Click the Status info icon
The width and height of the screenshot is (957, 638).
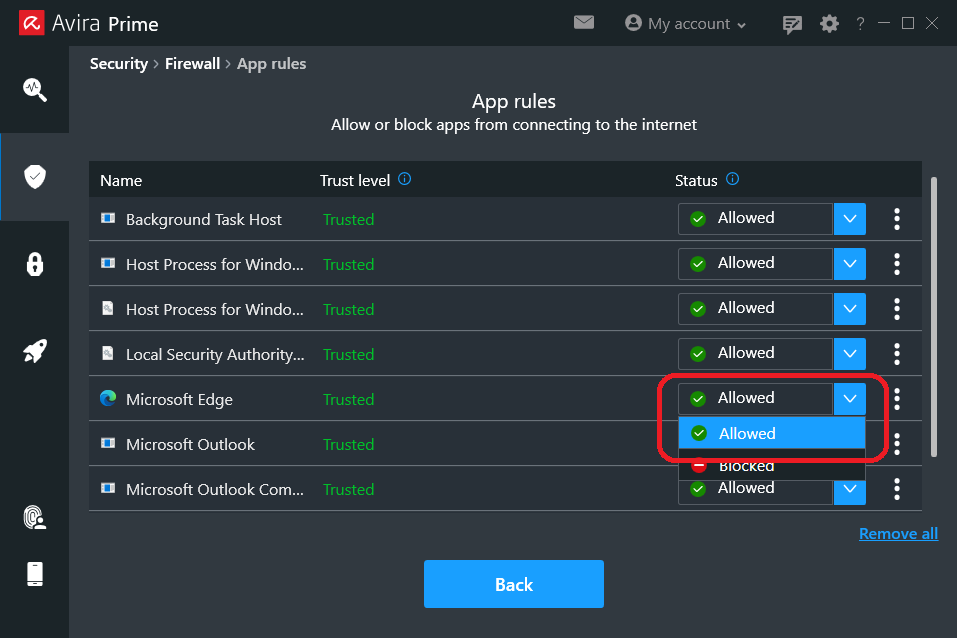(x=732, y=179)
